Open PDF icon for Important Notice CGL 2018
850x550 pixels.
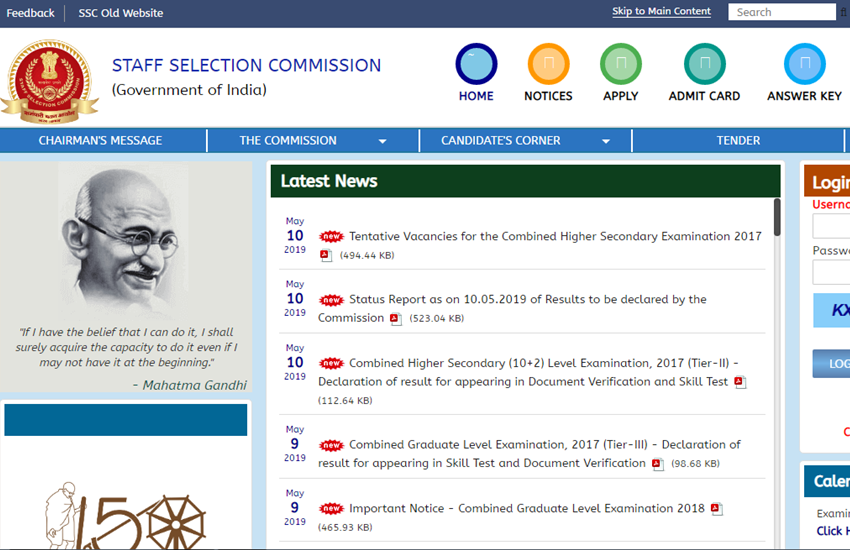[x=716, y=509]
